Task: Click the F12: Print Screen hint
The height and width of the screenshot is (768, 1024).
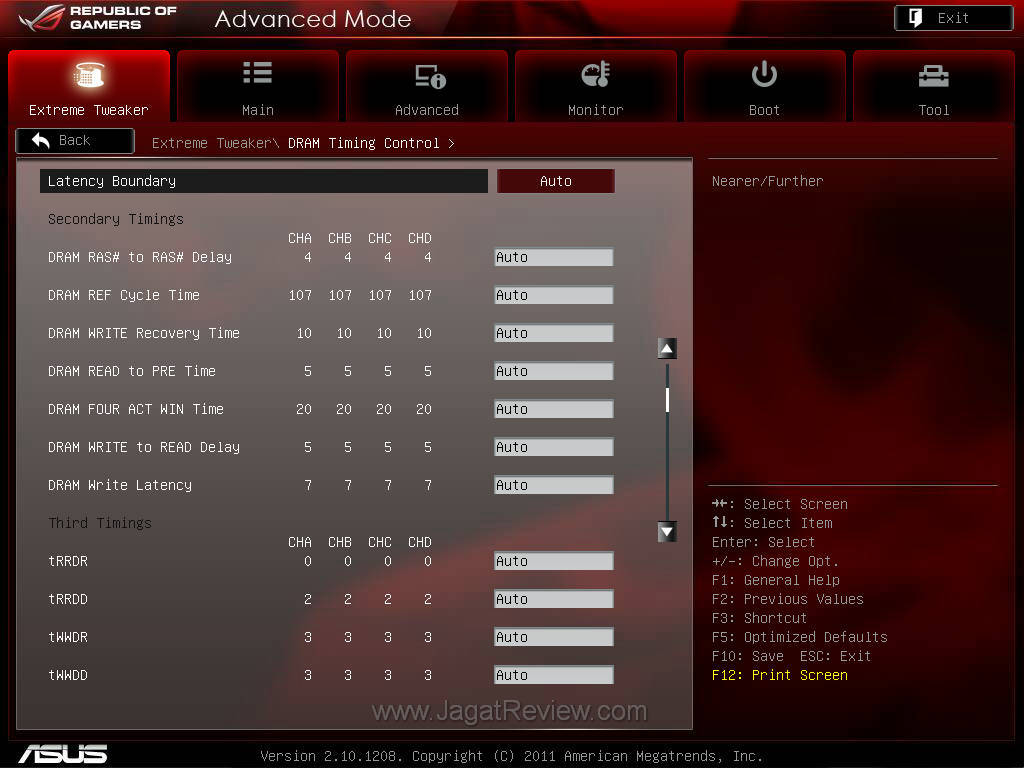Action: coord(780,675)
